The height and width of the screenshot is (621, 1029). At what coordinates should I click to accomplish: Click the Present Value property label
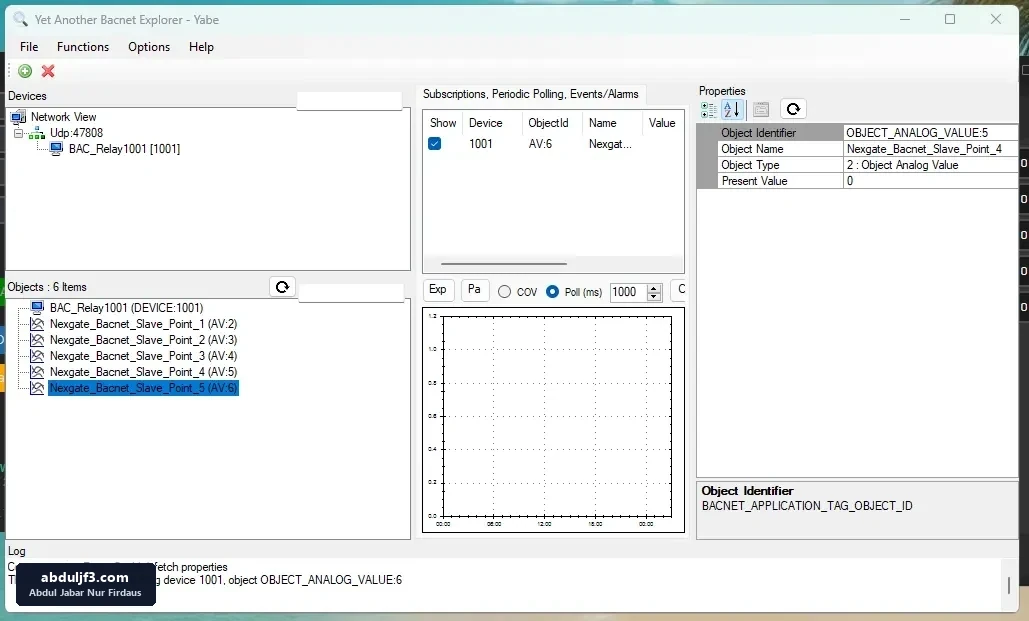[754, 181]
